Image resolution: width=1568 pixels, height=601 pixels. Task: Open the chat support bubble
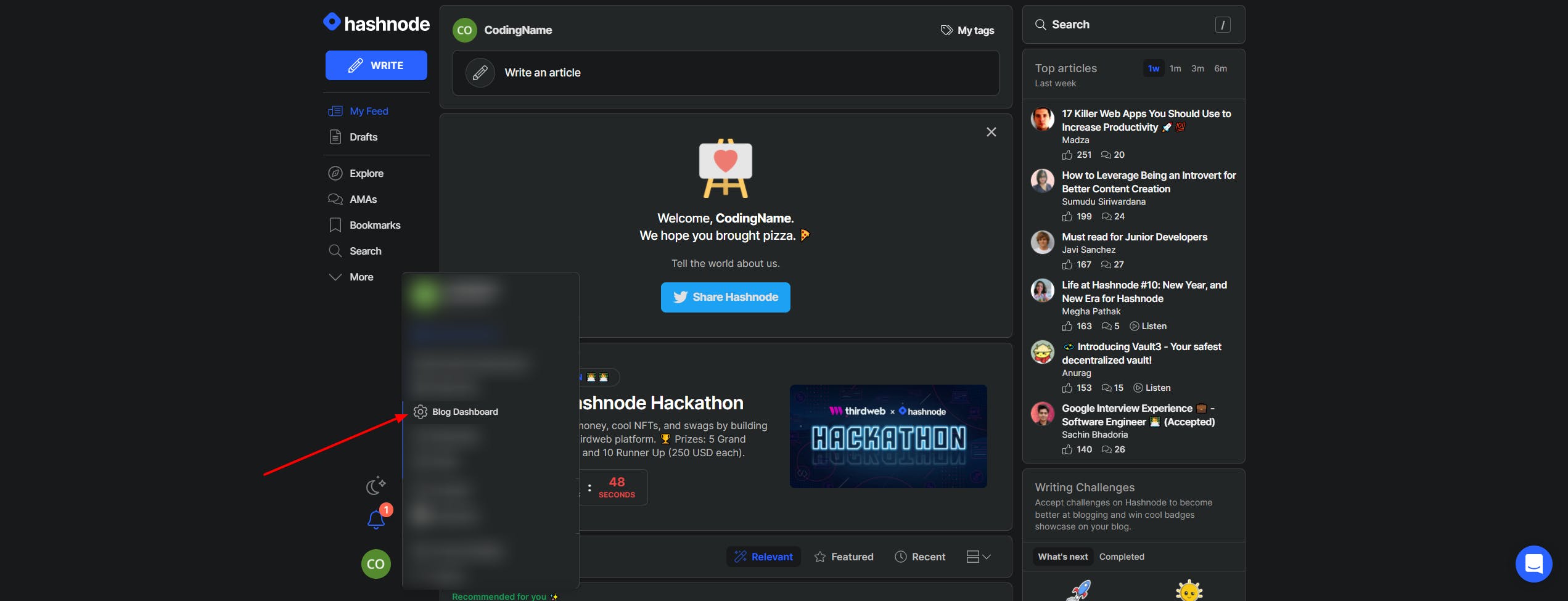click(1534, 564)
